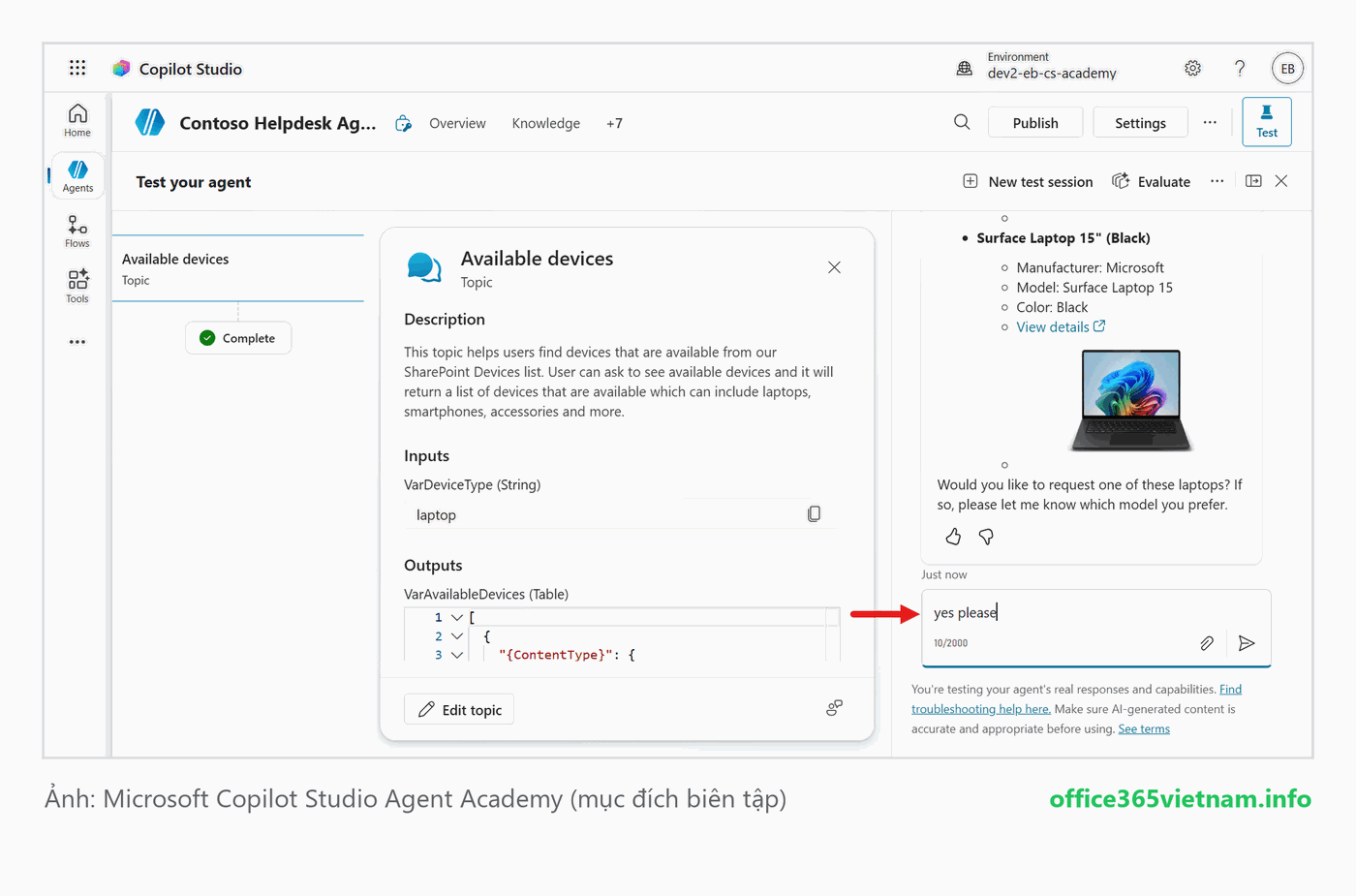The height and width of the screenshot is (896, 1356).
Task: Click Edit topic button
Action: point(459,709)
